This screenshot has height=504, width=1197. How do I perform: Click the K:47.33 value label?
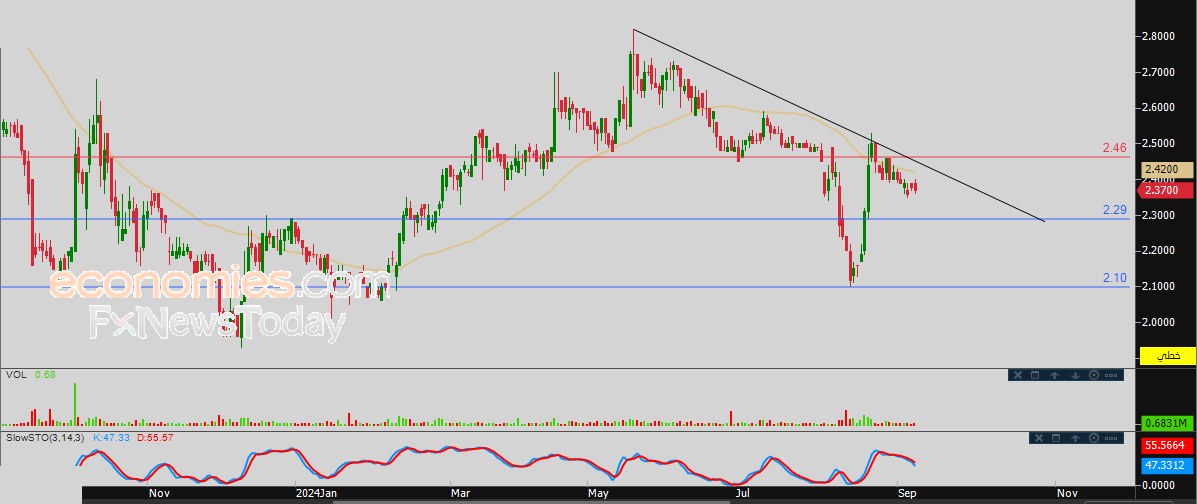[x=111, y=438]
